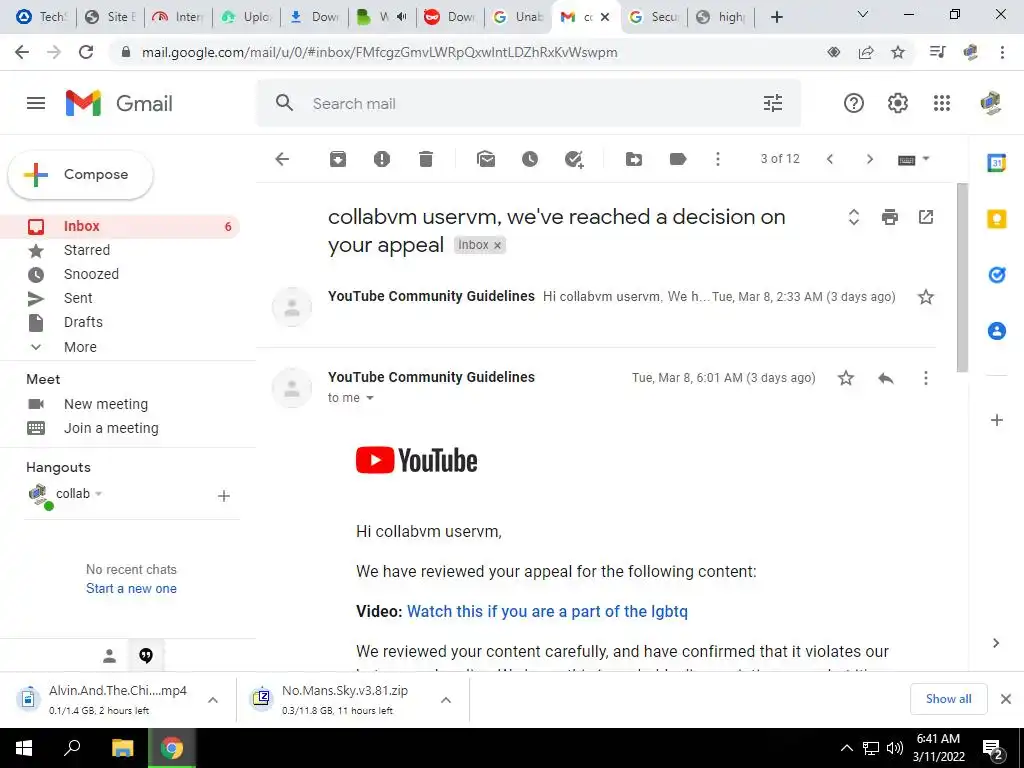
Task: Go to older conversation arrow
Action: (869, 159)
